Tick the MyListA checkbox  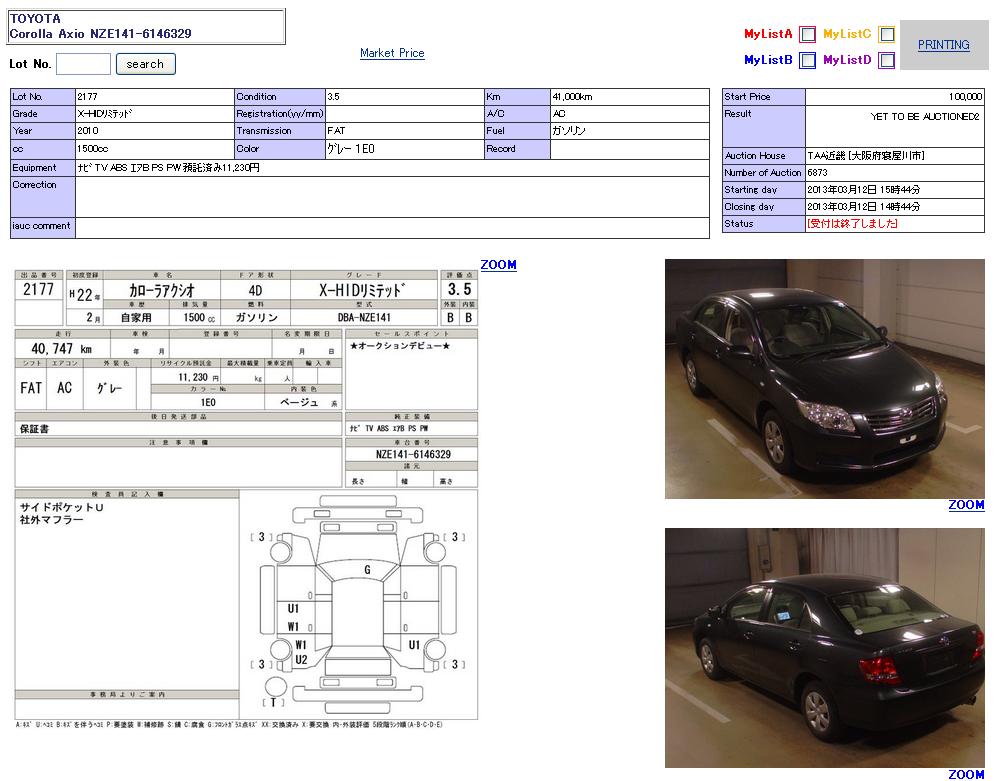(807, 34)
